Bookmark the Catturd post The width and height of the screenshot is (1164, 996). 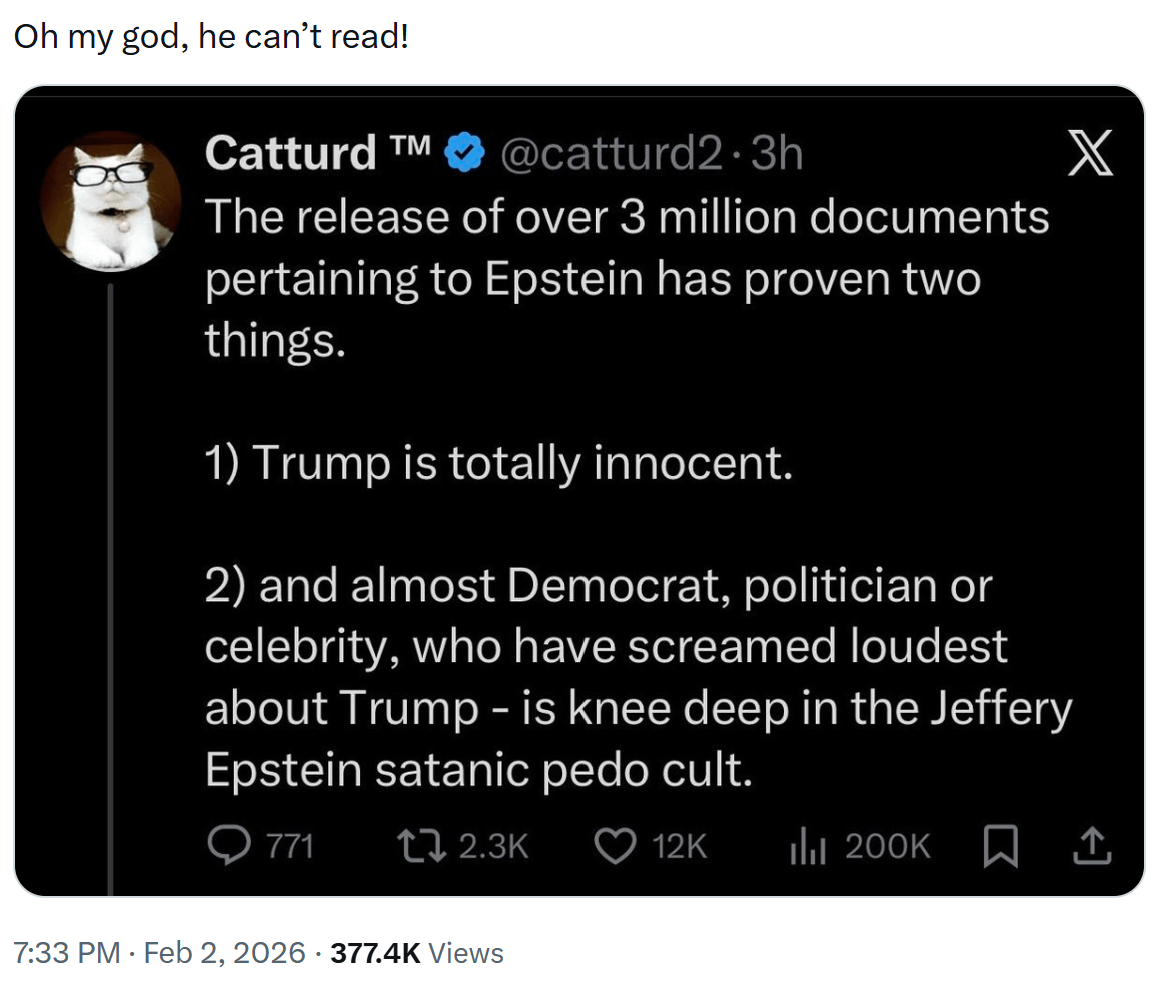pos(1000,848)
